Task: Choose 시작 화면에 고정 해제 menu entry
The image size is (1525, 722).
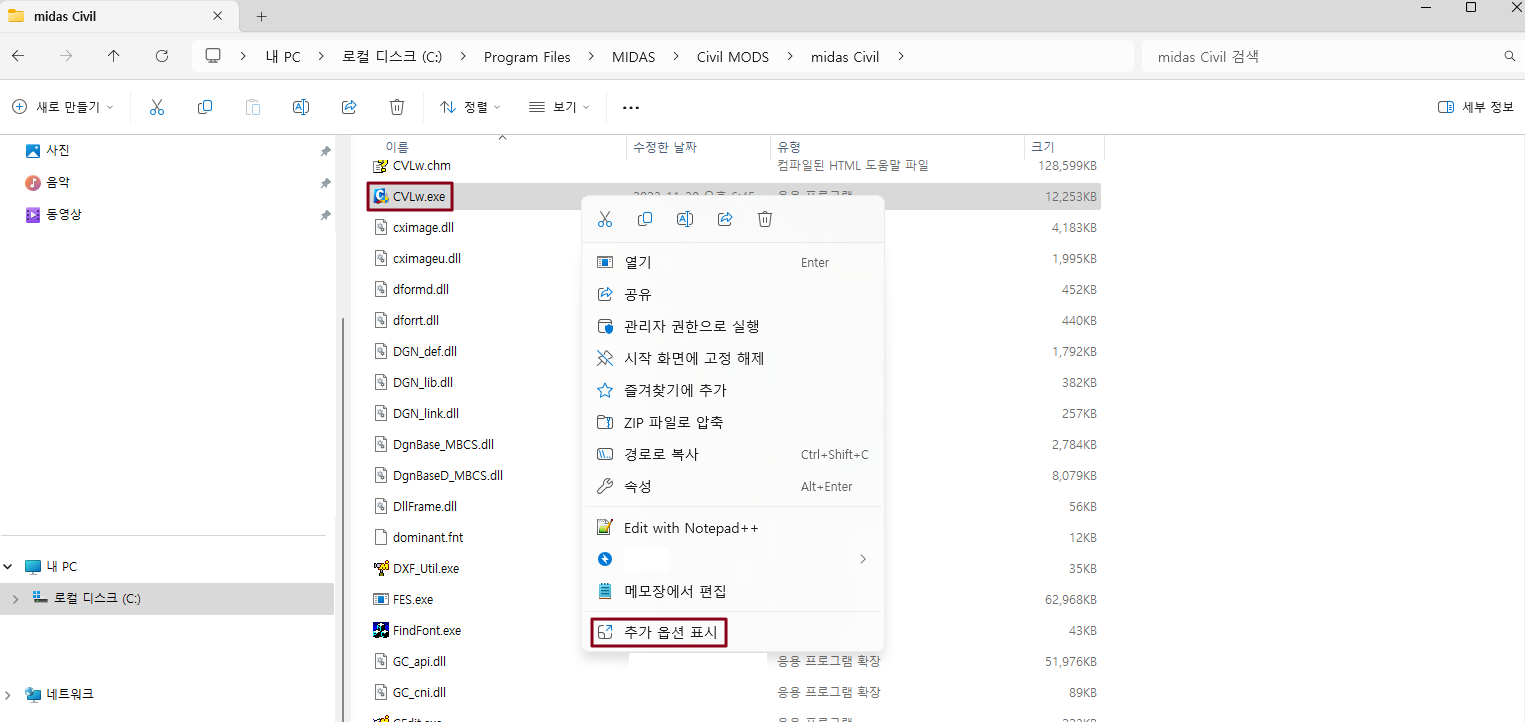Action: 733,358
